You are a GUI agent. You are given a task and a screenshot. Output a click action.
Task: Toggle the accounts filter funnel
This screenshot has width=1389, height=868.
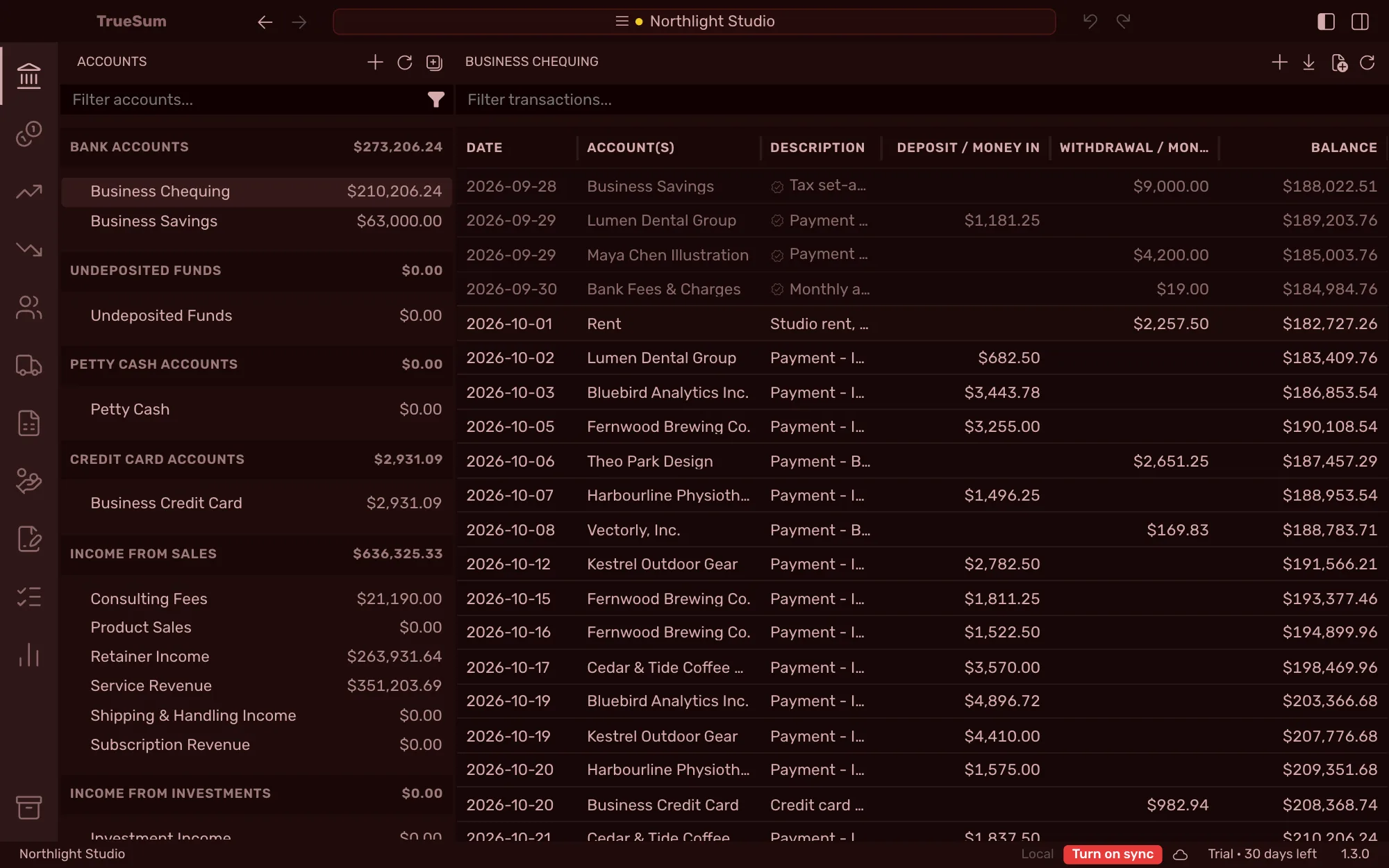(435, 100)
